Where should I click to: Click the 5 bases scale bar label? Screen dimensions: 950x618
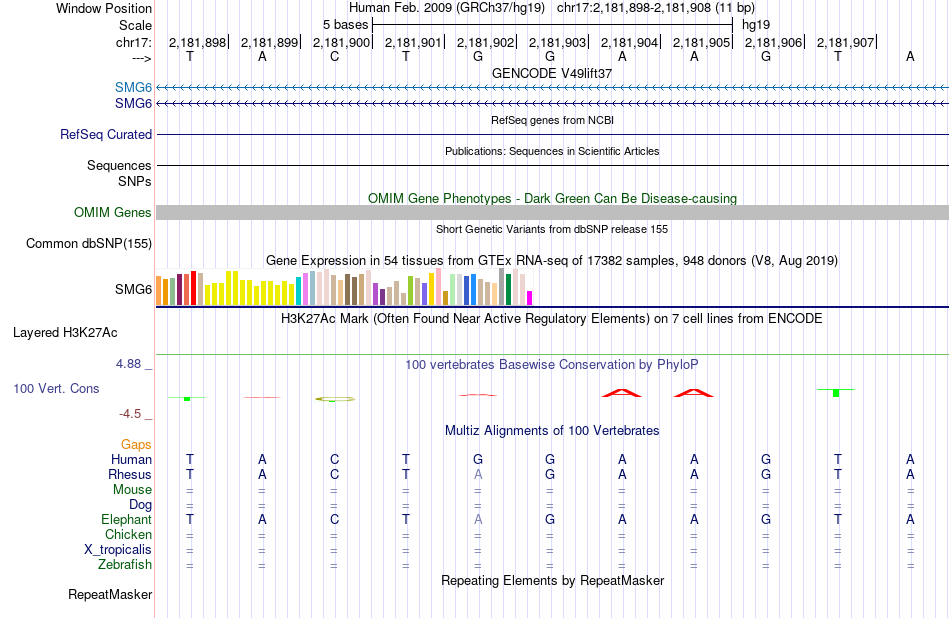[345, 25]
